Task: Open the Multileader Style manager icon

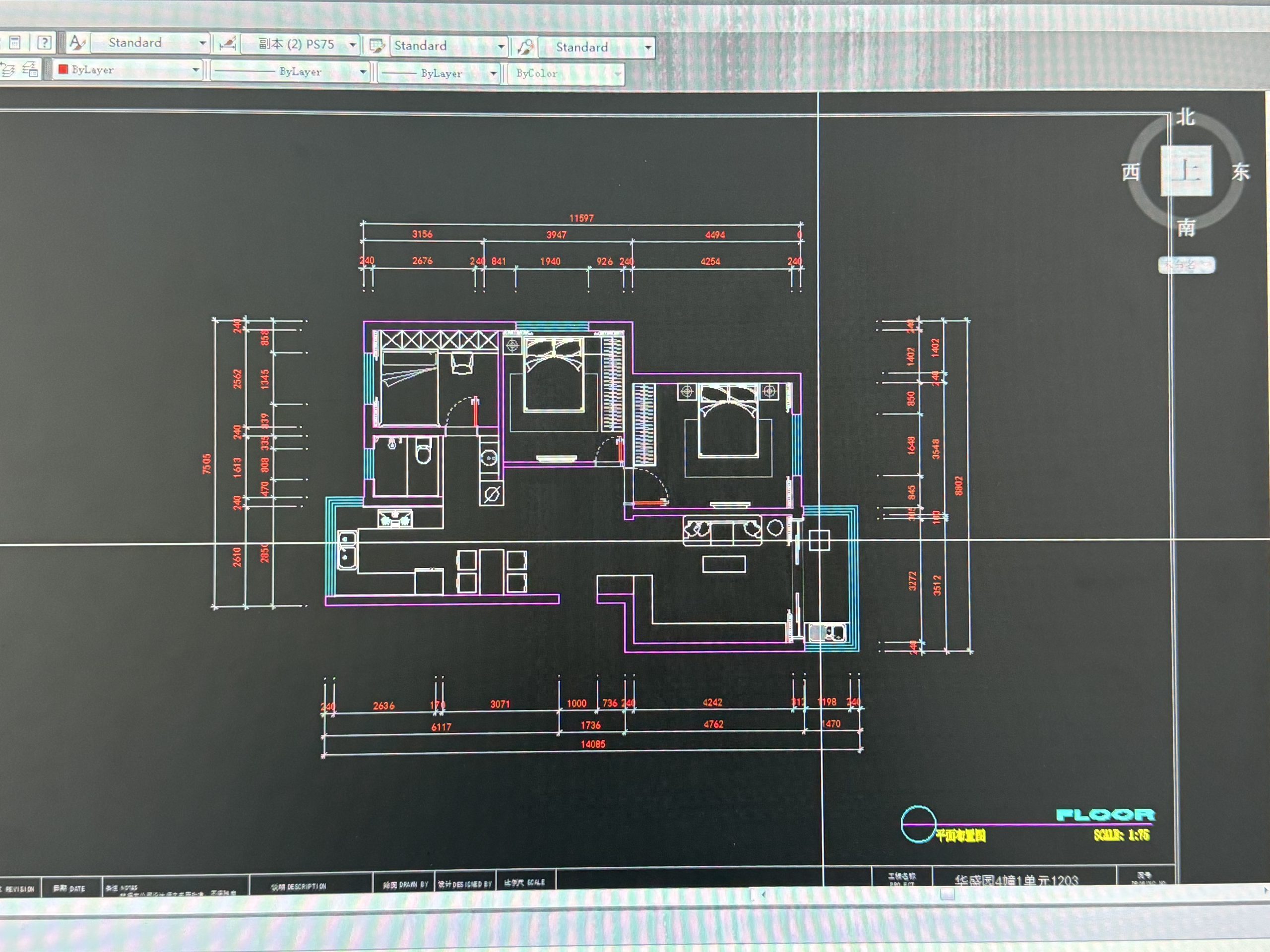Action: 525,47
